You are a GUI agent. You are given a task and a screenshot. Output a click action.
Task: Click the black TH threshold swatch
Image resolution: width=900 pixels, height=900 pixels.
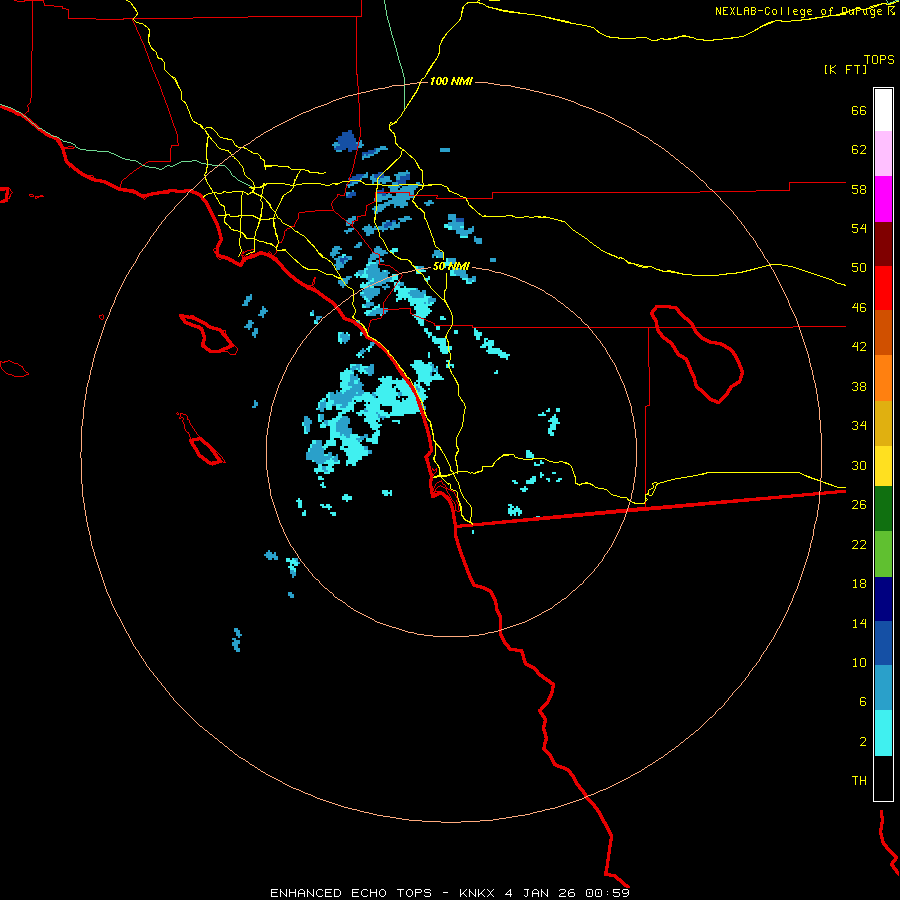(x=883, y=778)
